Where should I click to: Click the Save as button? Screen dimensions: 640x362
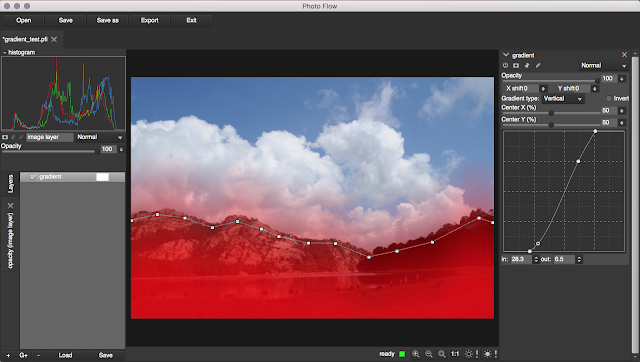107,20
